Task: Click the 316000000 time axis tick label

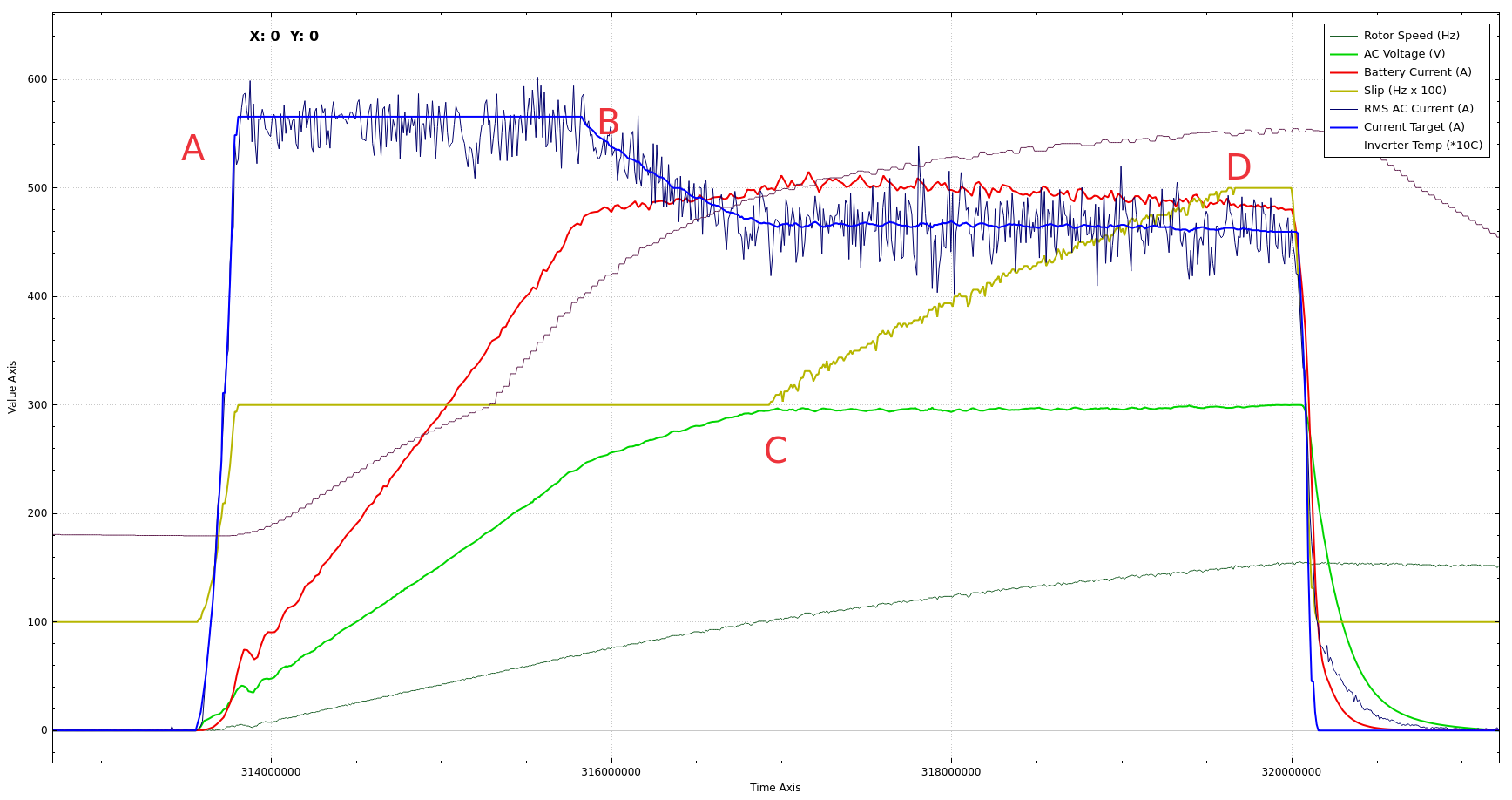Action: (x=611, y=772)
